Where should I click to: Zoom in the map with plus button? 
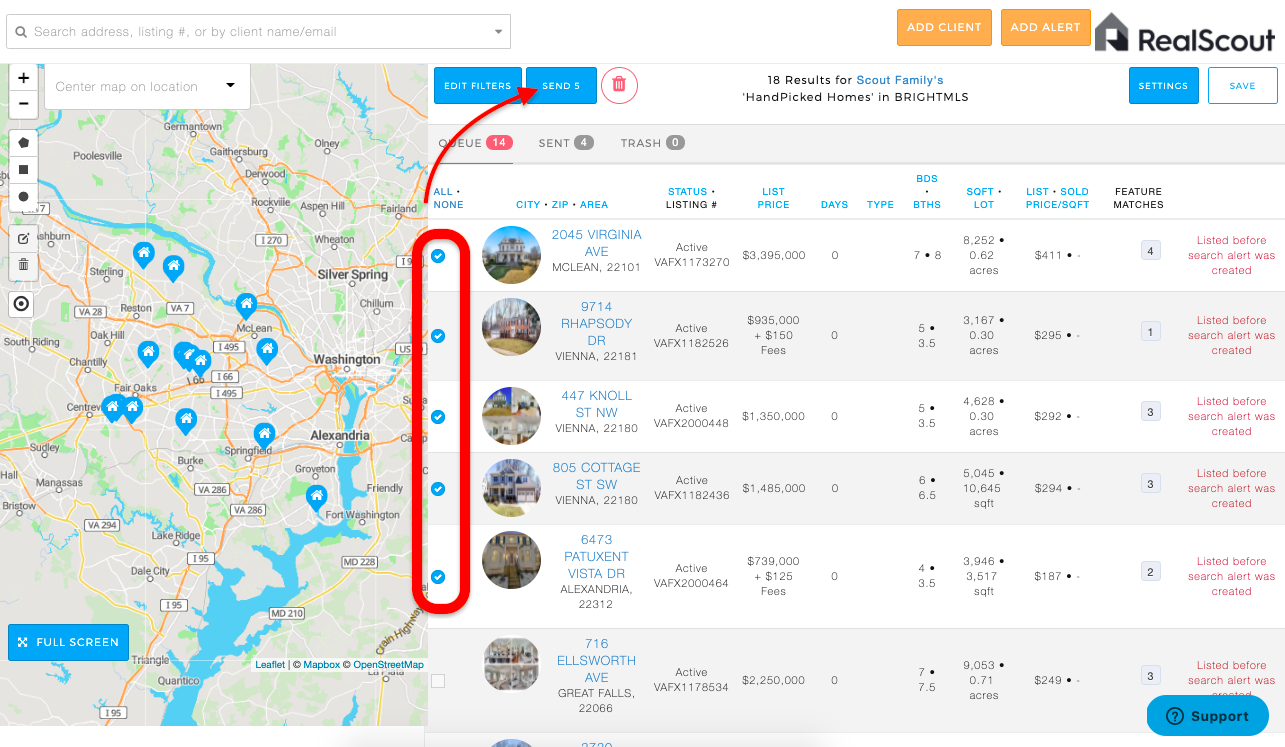point(23,78)
